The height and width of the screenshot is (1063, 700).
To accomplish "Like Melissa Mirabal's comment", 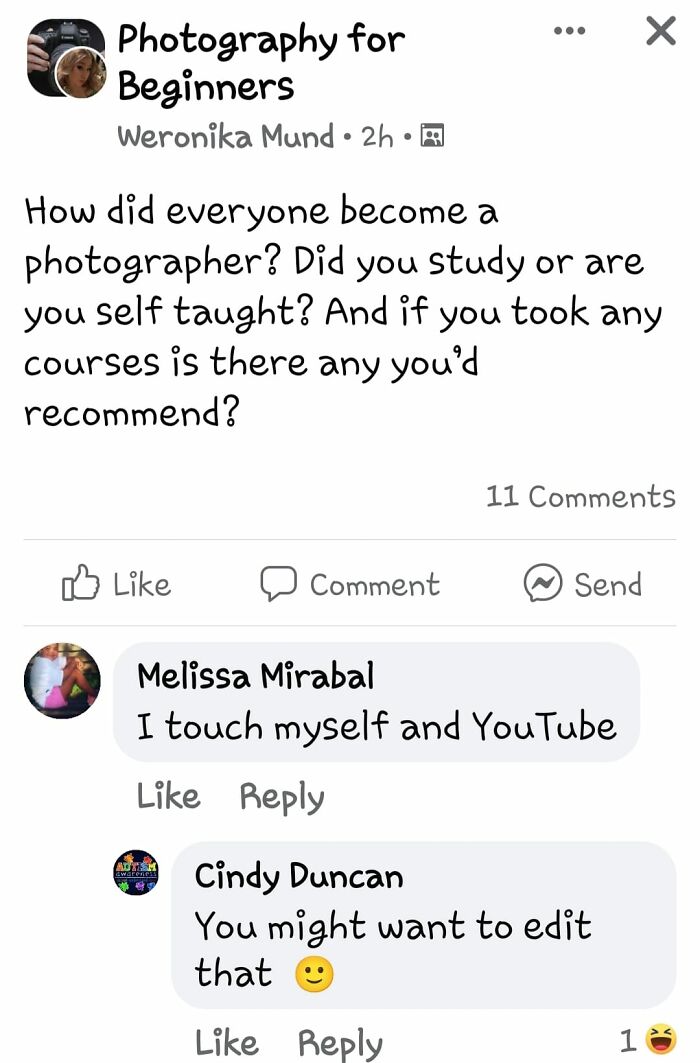I will 167,796.
